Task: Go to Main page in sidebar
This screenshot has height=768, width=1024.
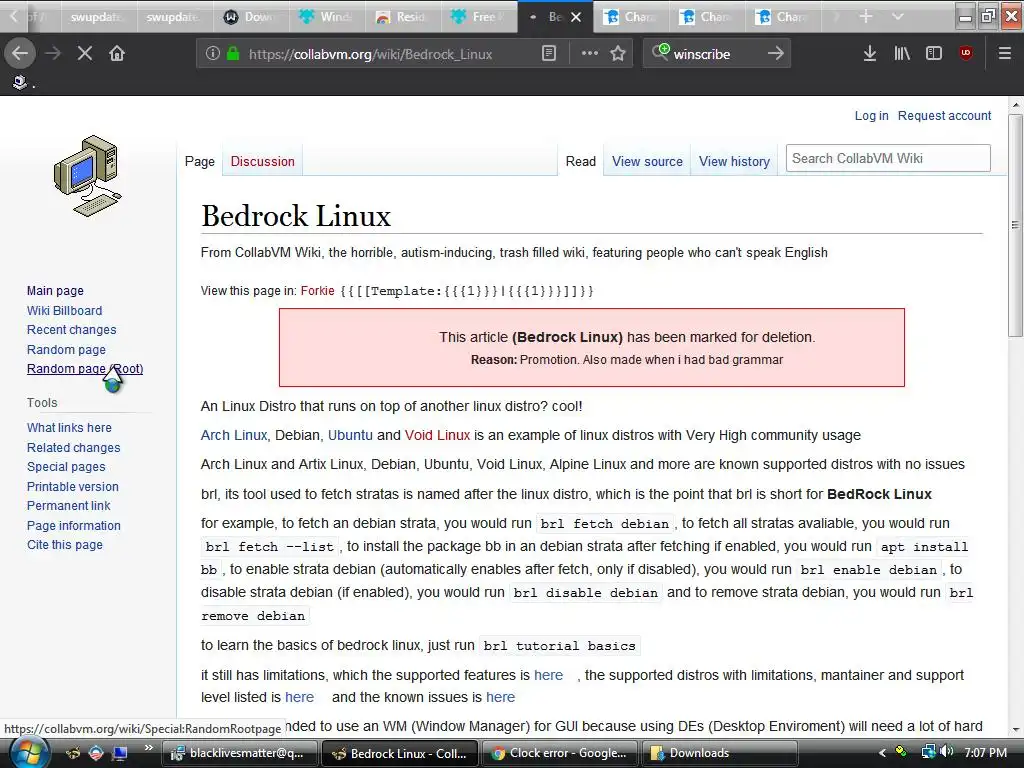Action: (x=55, y=291)
